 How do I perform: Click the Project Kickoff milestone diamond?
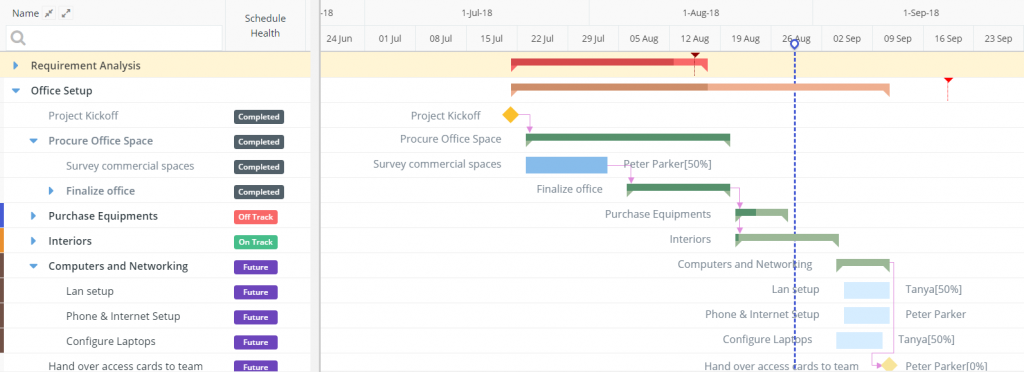(x=510, y=116)
